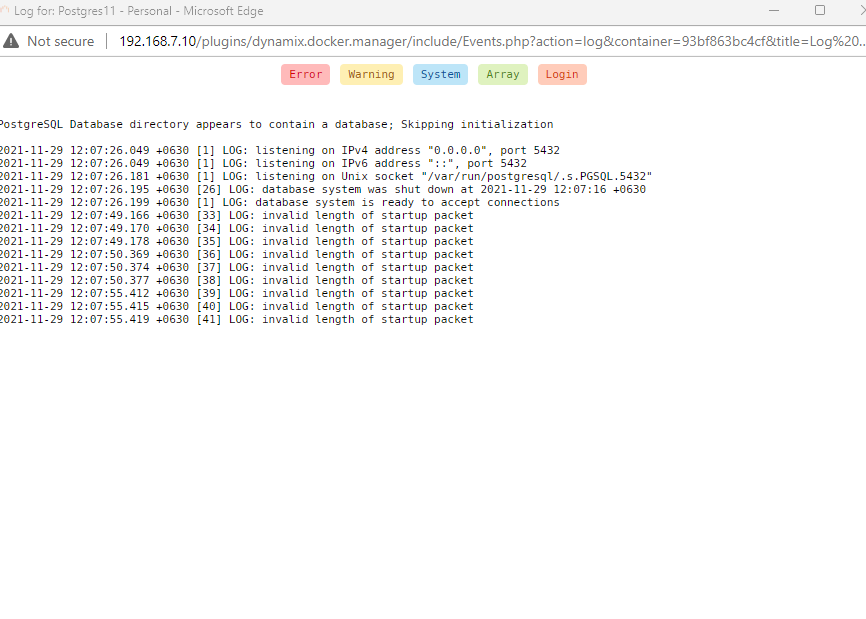866x619 pixels.
Task: Click the 'ready to accept connections' line
Action: [x=279, y=202]
